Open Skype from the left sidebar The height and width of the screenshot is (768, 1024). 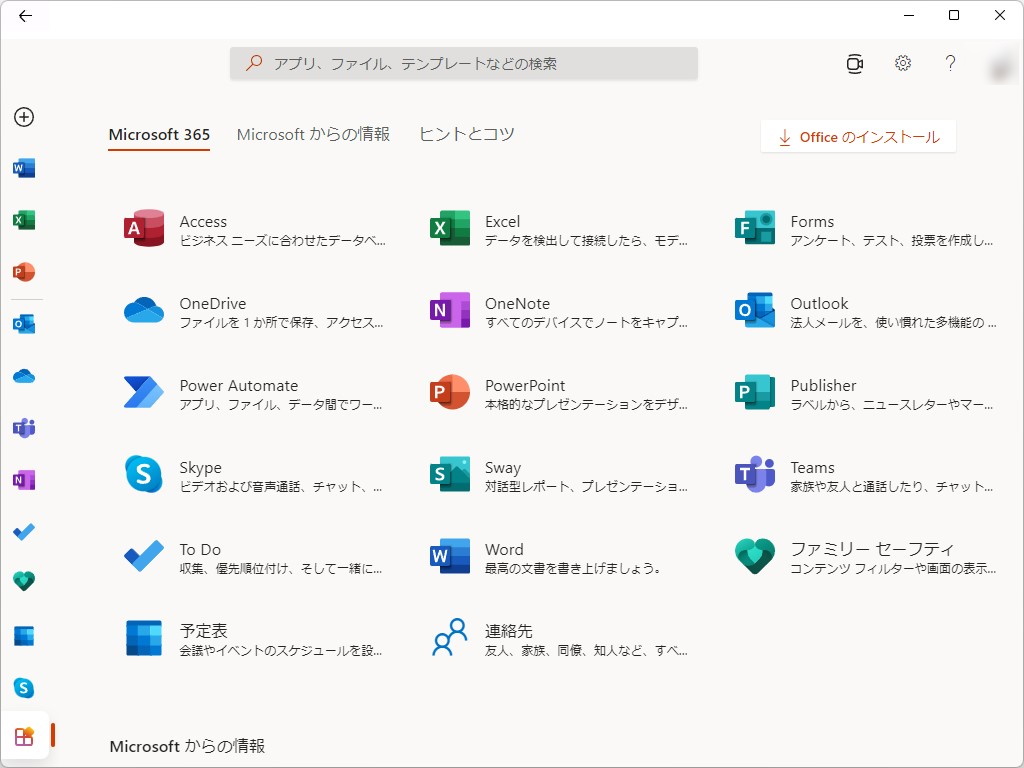pyautogui.click(x=23, y=688)
